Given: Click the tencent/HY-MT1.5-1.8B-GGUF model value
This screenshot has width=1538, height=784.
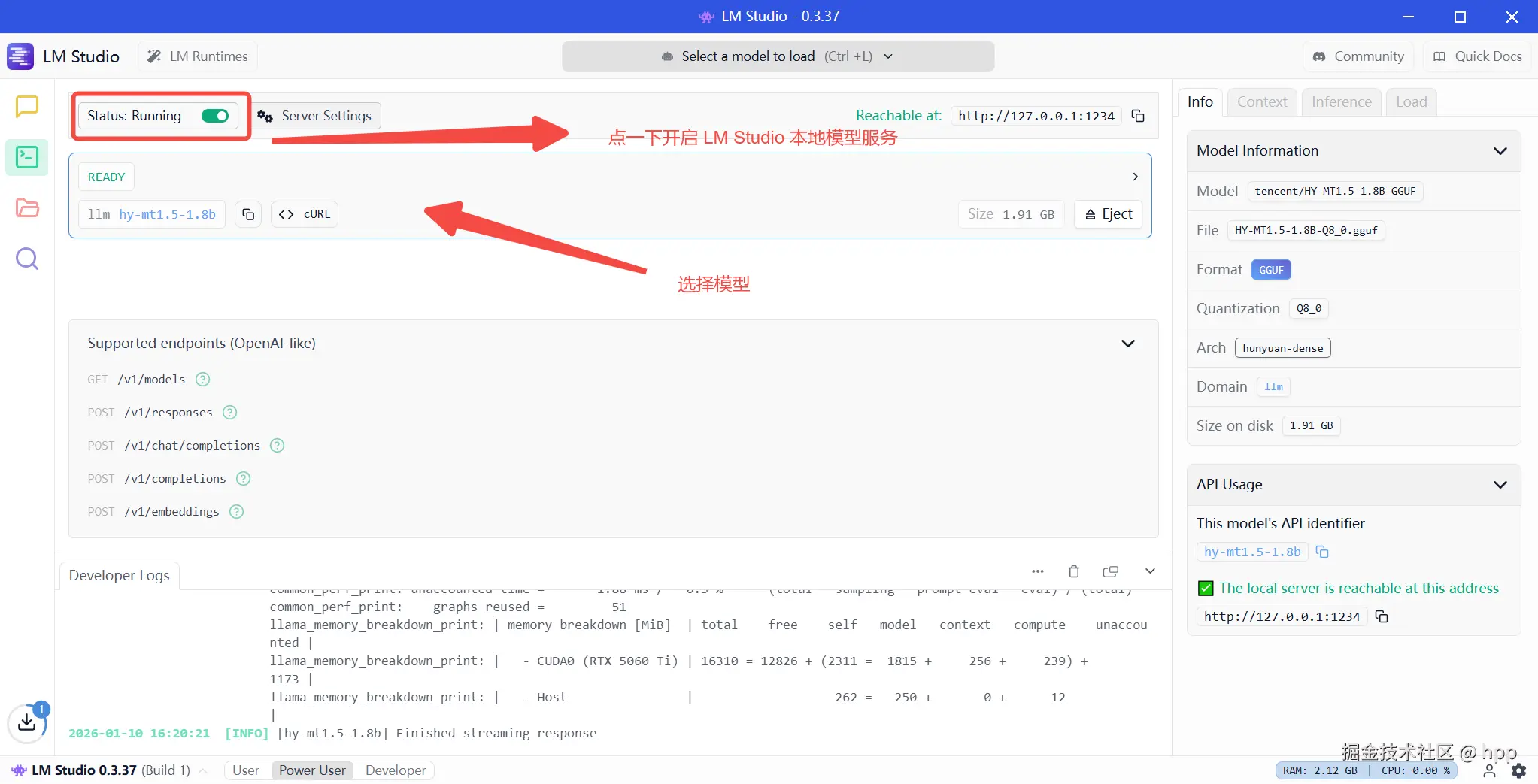Looking at the screenshot, I should tap(1335, 192).
